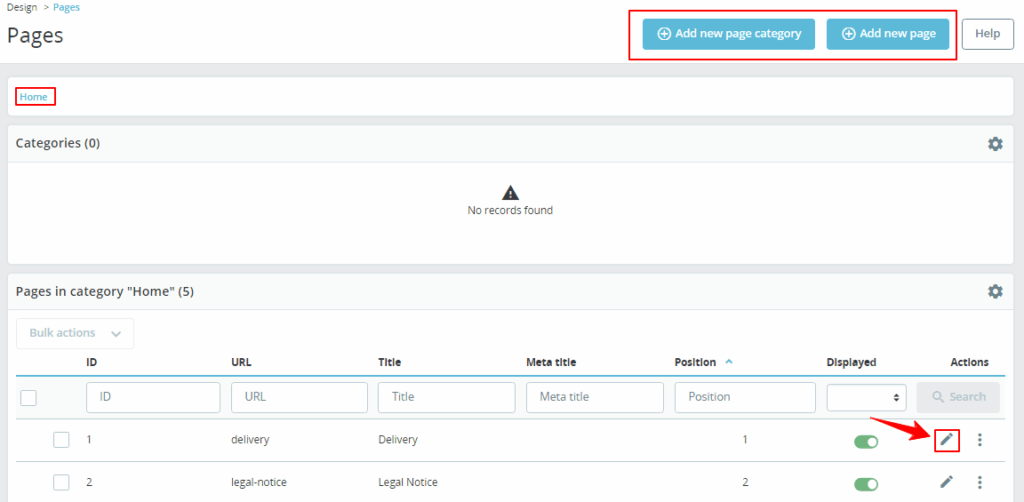Click the Meta title filter input field
This screenshot has width=1024, height=502.
click(594, 397)
